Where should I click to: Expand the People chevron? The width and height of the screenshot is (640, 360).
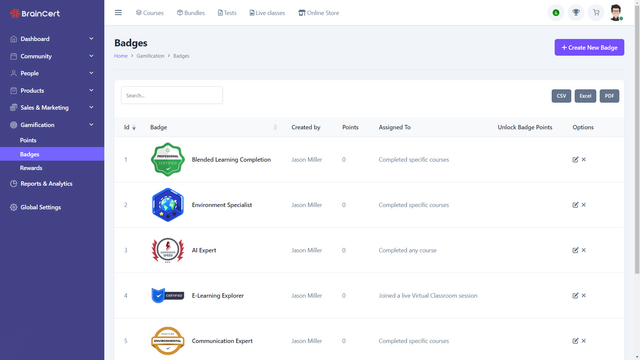point(91,73)
